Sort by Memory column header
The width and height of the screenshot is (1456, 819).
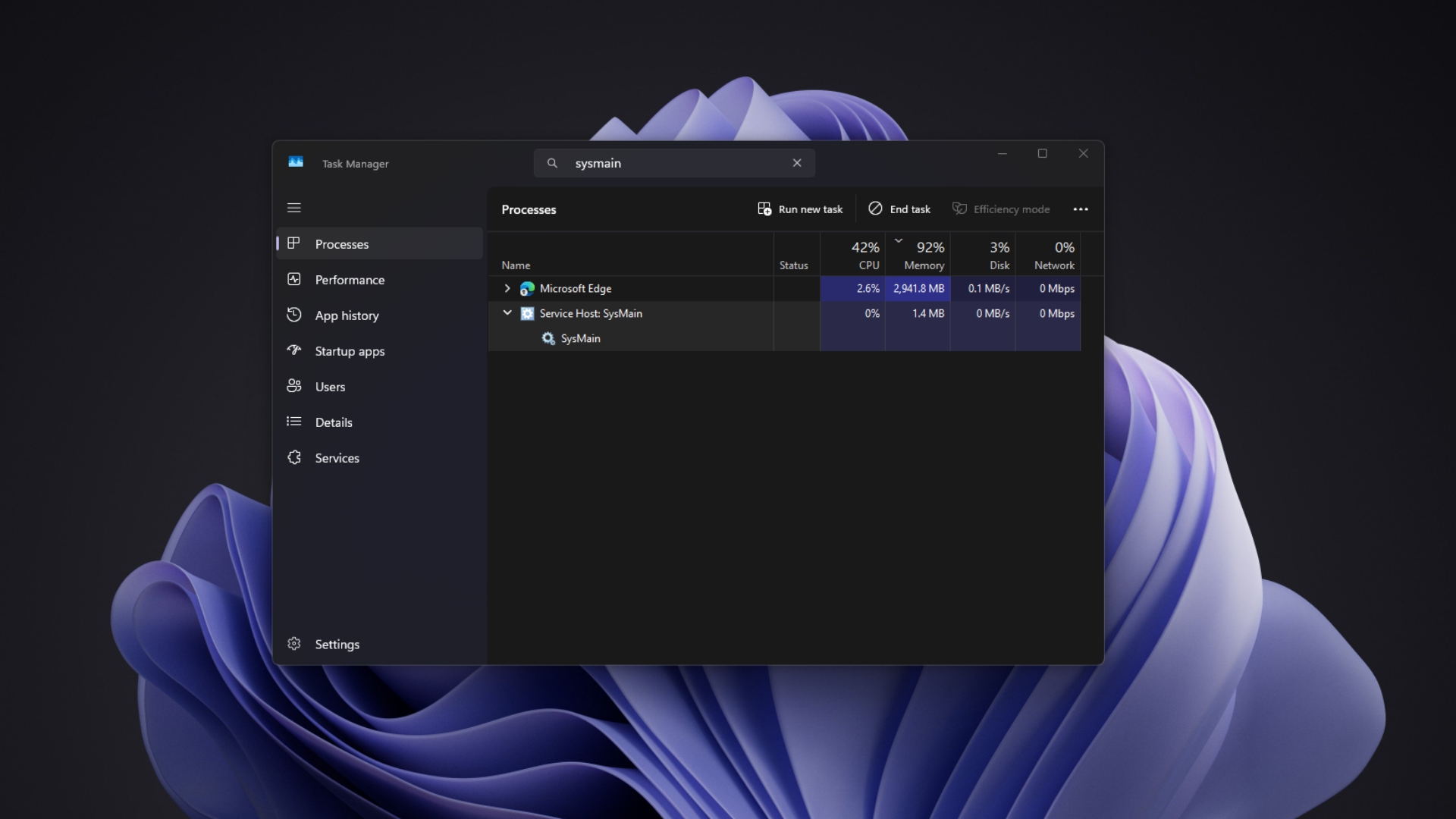coord(918,254)
